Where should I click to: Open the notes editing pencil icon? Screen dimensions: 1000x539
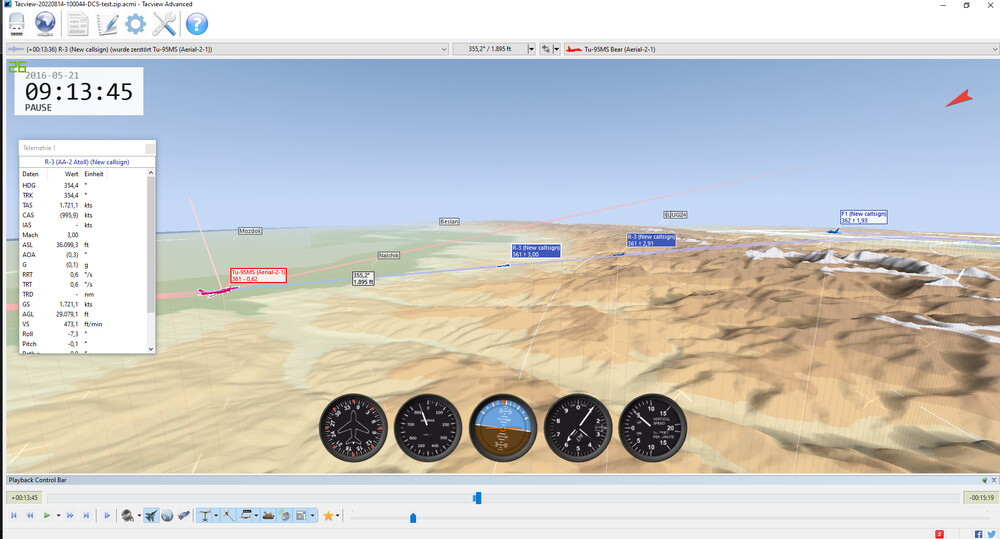click(x=107, y=24)
